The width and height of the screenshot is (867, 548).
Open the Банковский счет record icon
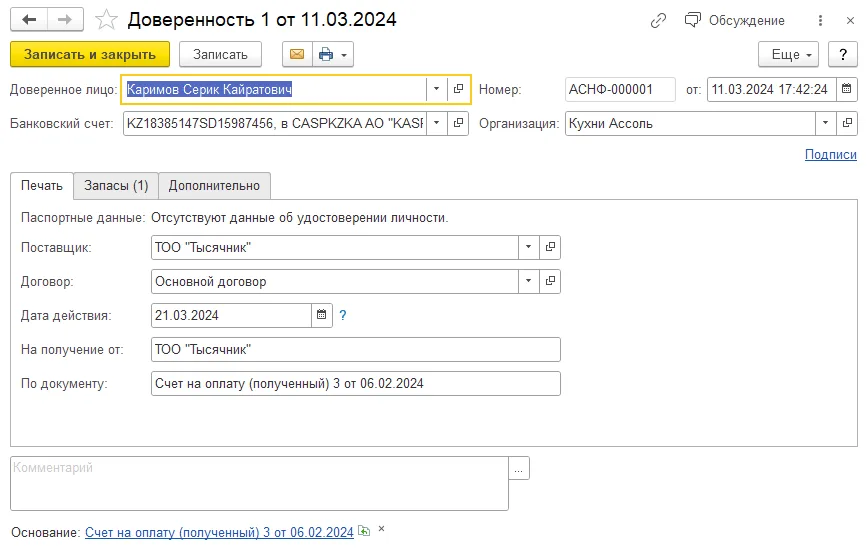click(x=458, y=123)
